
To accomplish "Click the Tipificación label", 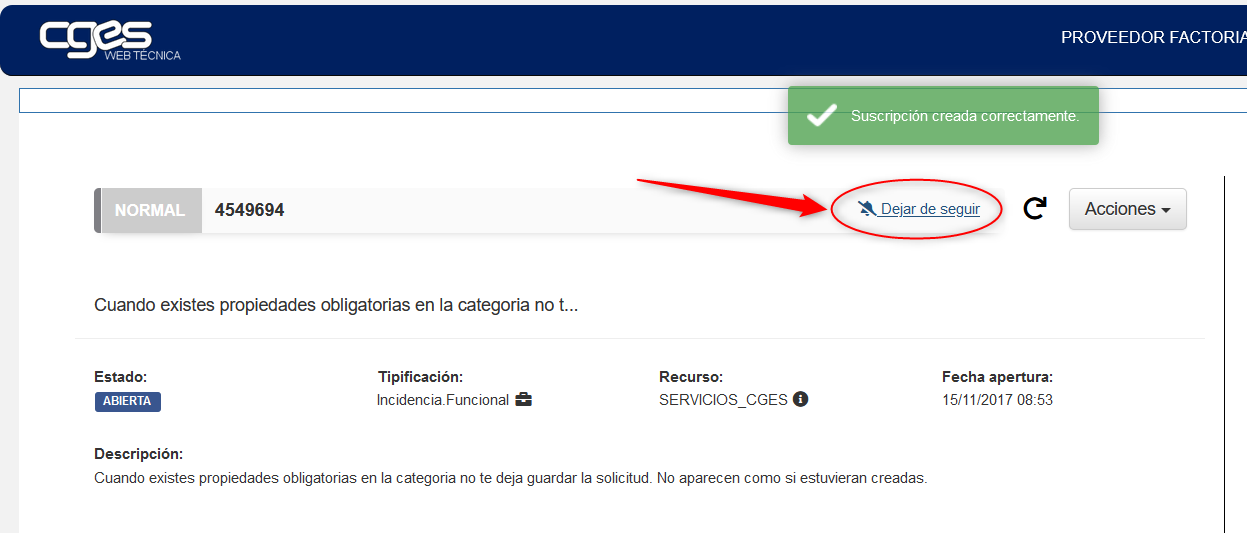I will tap(420, 377).
